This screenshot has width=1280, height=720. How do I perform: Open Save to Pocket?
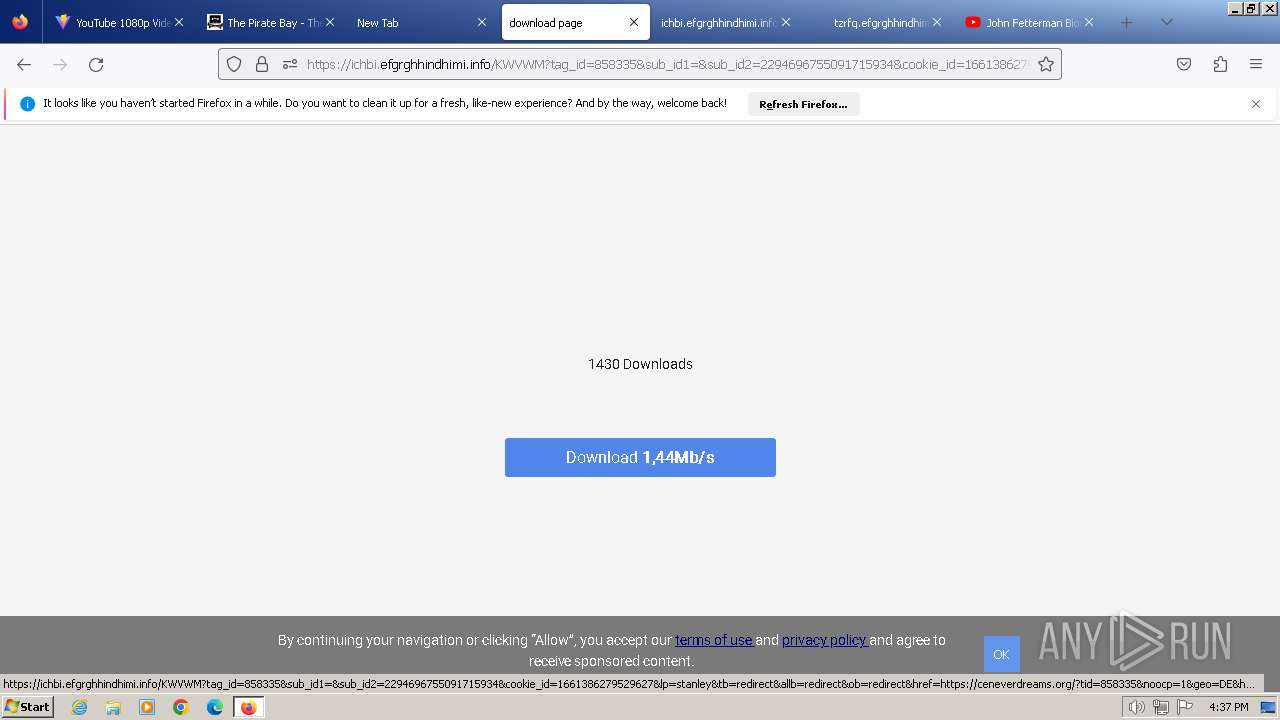pos(1184,64)
